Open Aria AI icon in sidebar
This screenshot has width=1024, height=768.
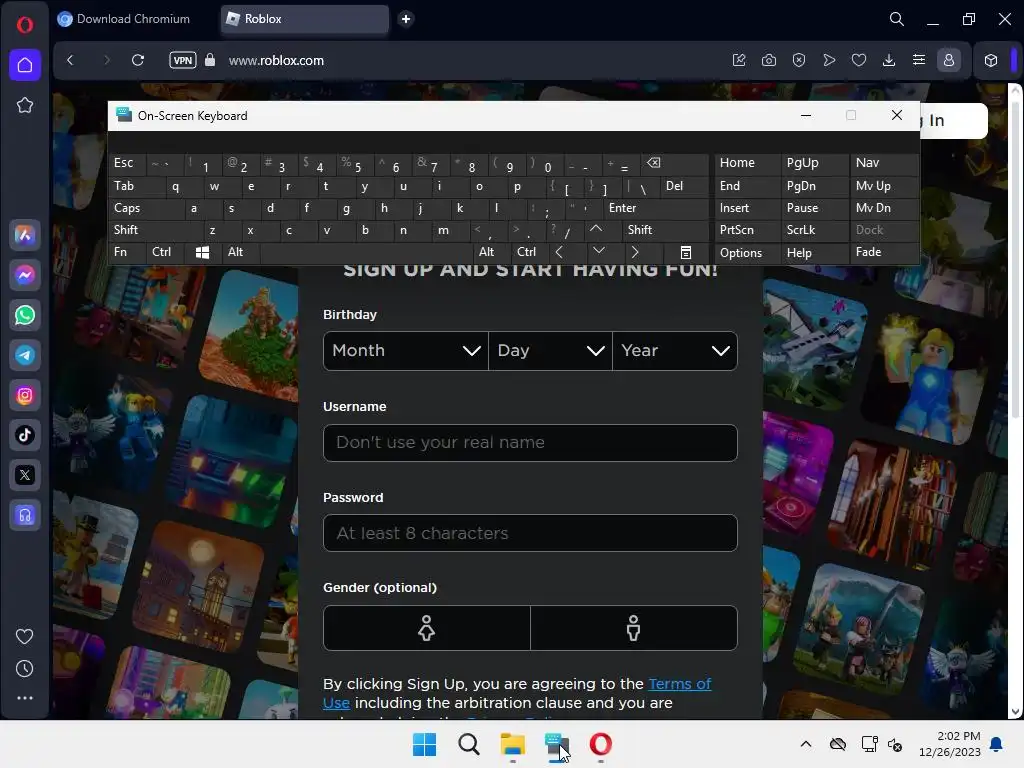(25, 235)
